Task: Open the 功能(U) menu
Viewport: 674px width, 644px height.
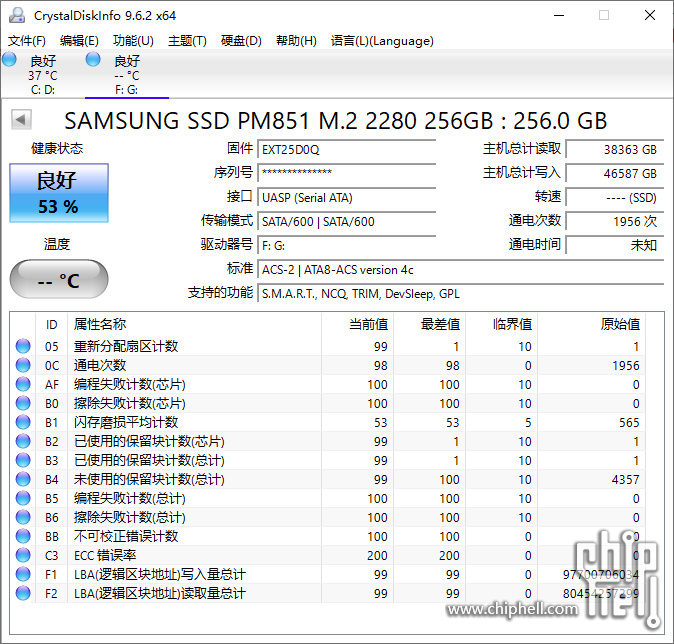Action: 133,41
